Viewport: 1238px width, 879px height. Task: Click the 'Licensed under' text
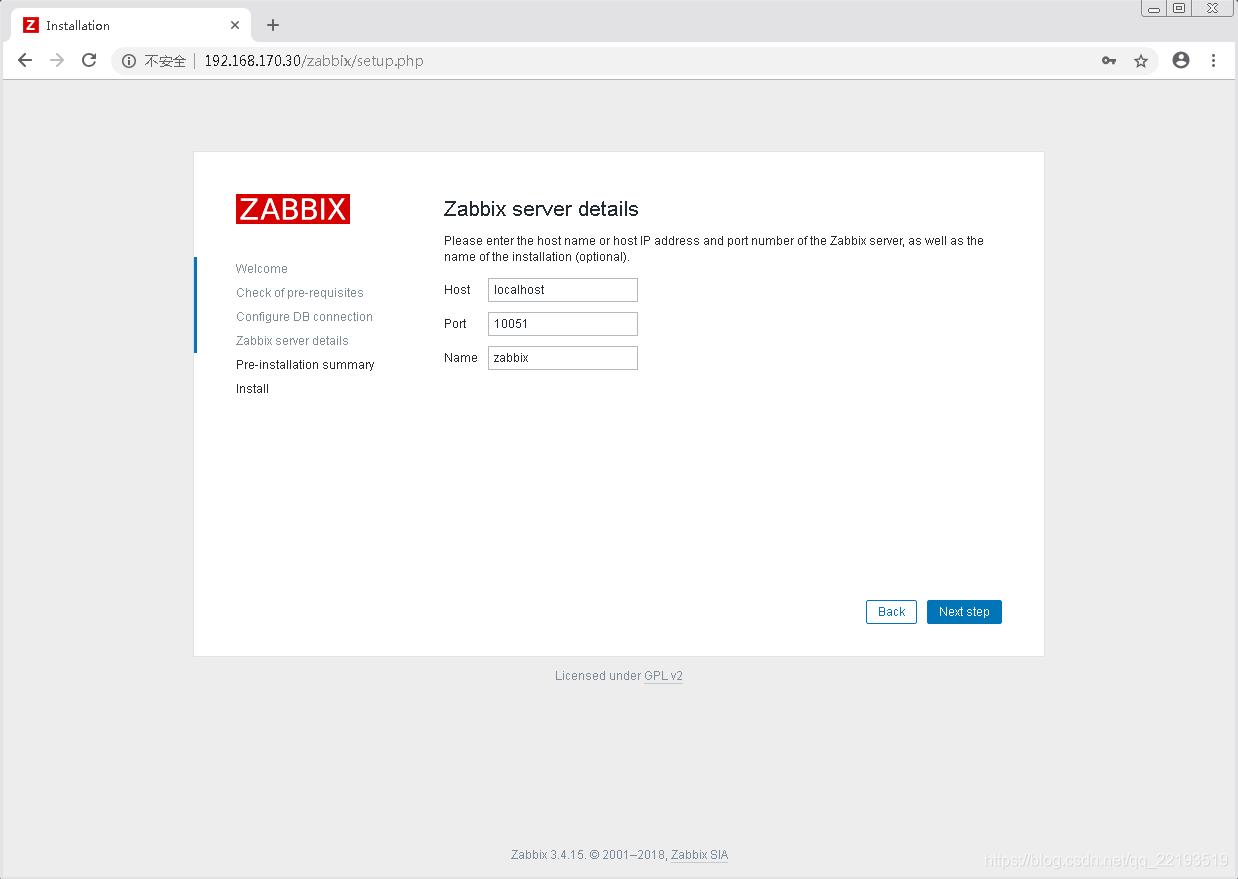[x=598, y=676]
